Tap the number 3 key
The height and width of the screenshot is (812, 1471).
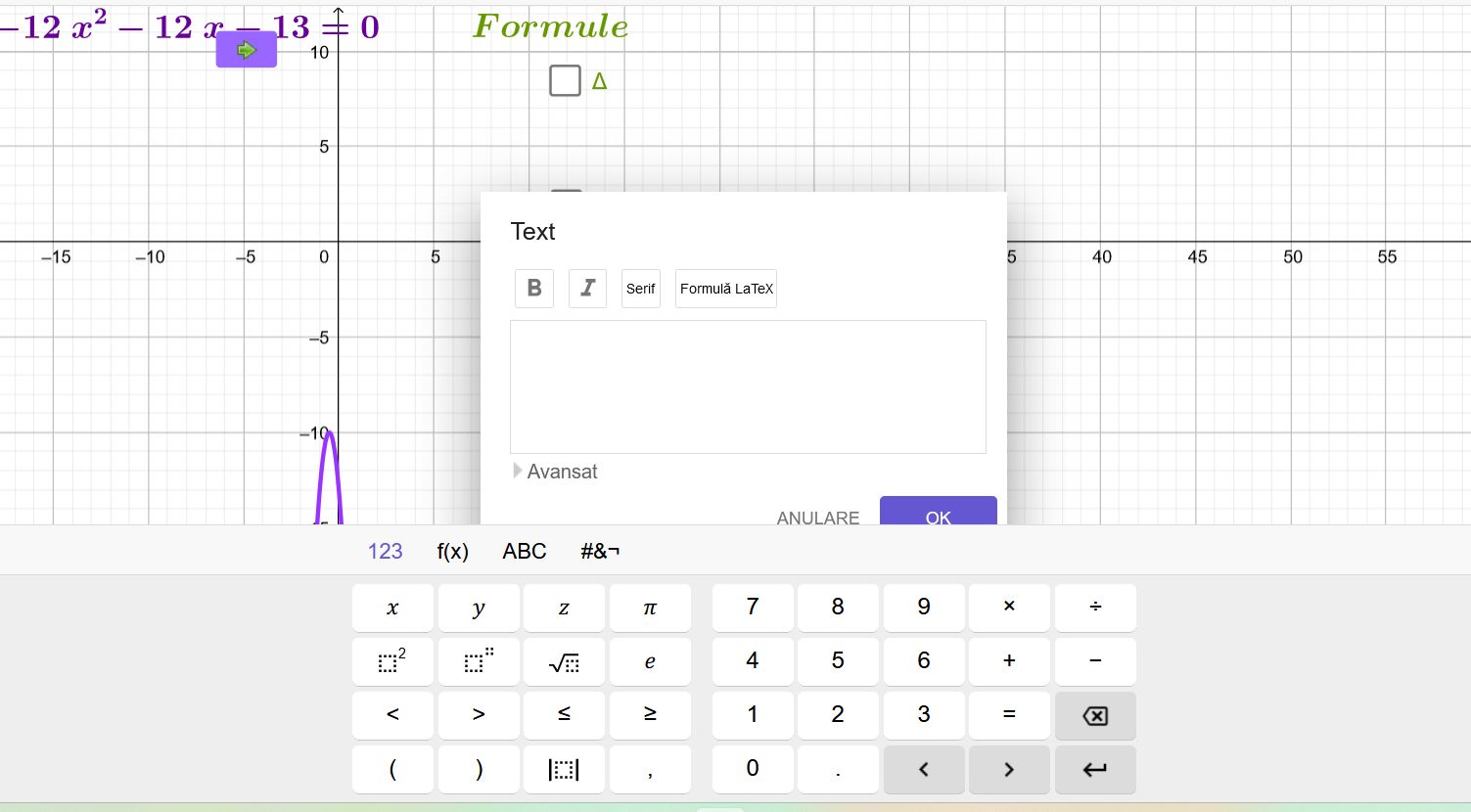click(x=924, y=715)
